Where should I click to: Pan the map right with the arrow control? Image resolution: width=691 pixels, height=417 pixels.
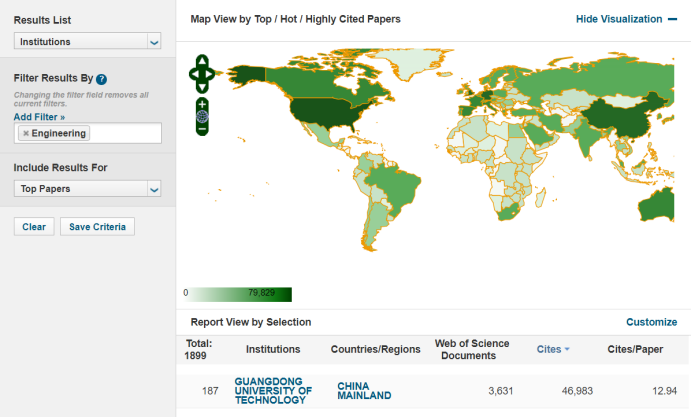tap(211, 72)
